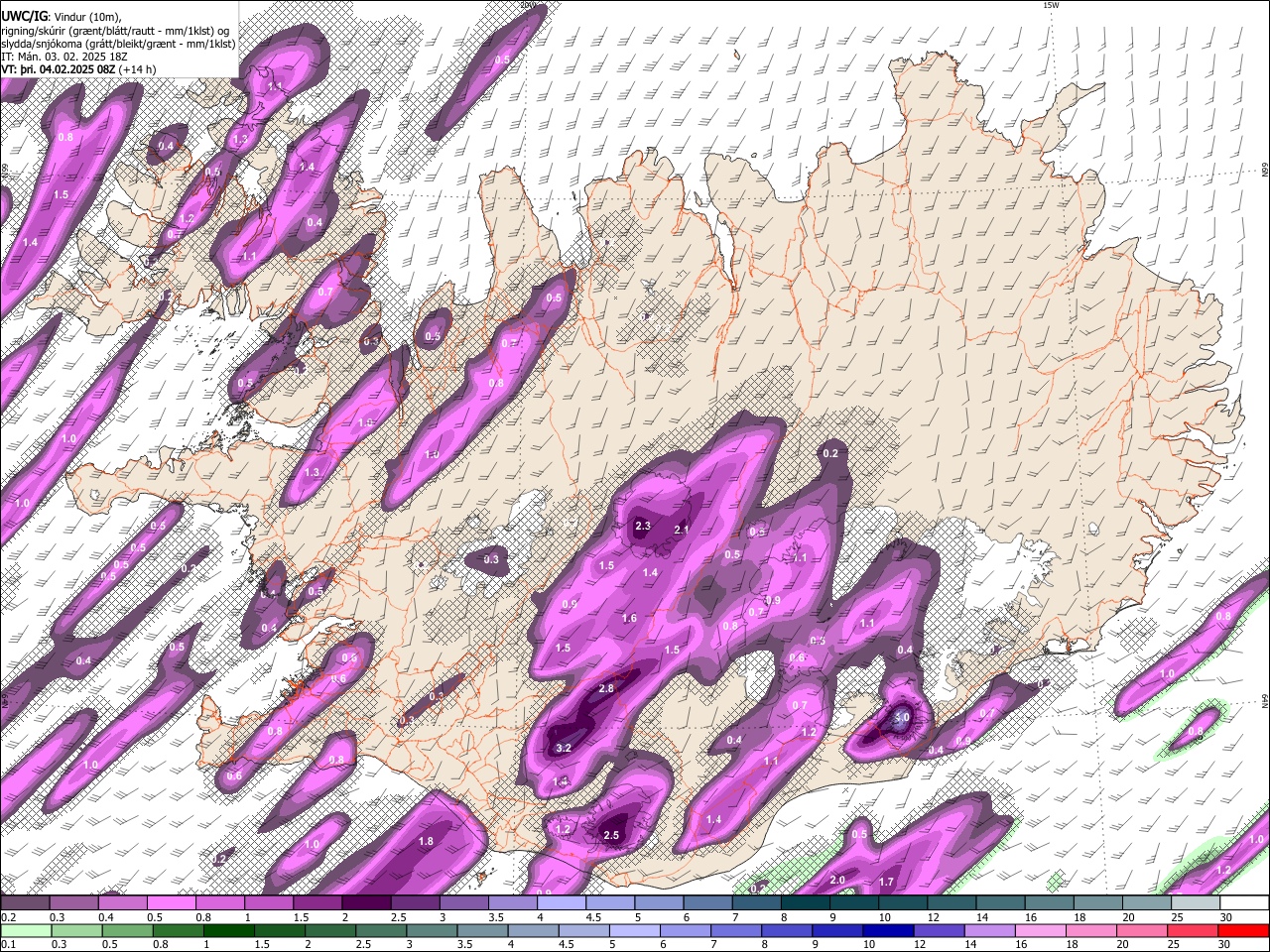Click the 3.2 precipitation label on the map

coord(563,749)
